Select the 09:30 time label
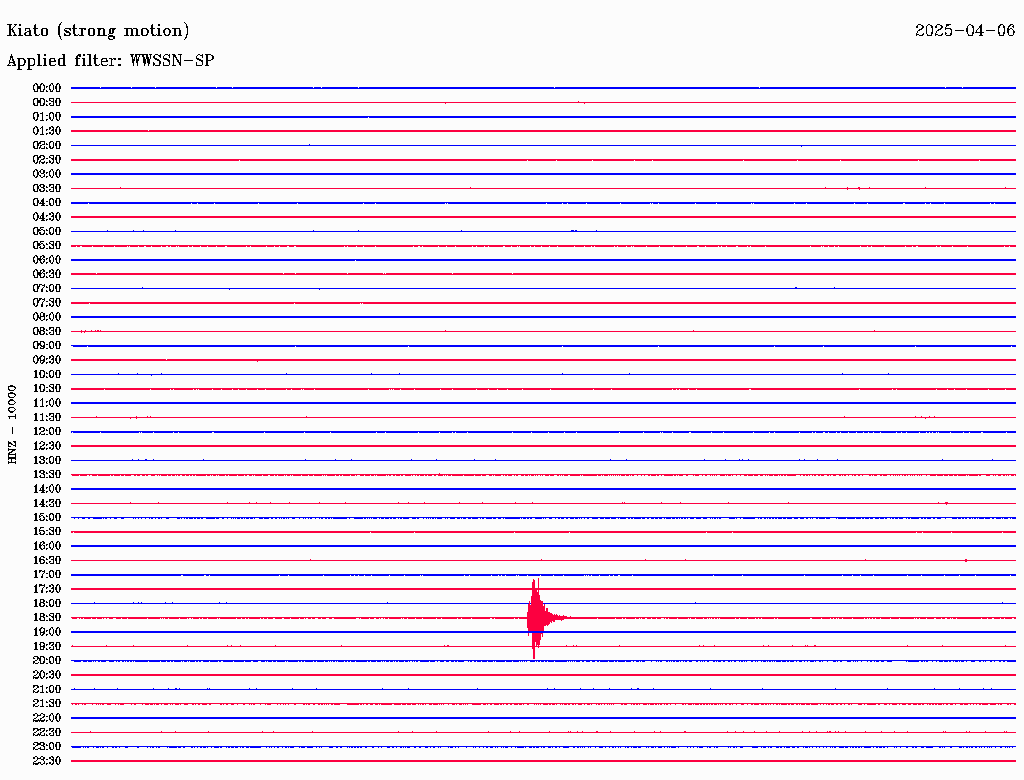 tap(47, 360)
